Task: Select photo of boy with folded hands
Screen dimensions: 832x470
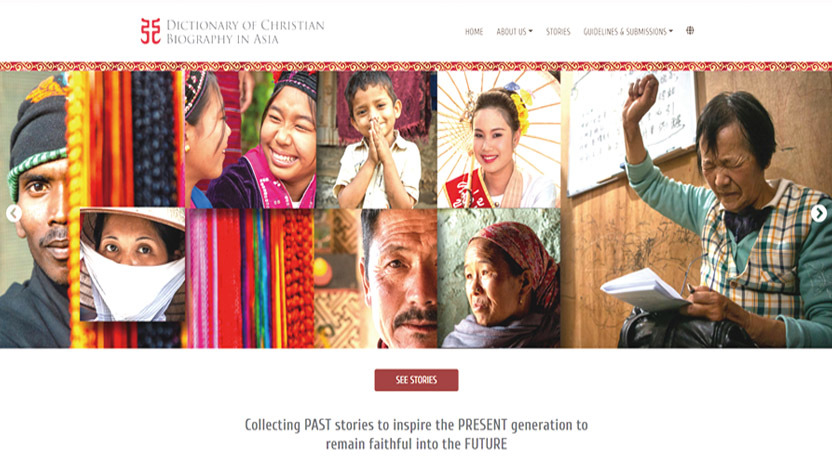Action: coord(376,140)
